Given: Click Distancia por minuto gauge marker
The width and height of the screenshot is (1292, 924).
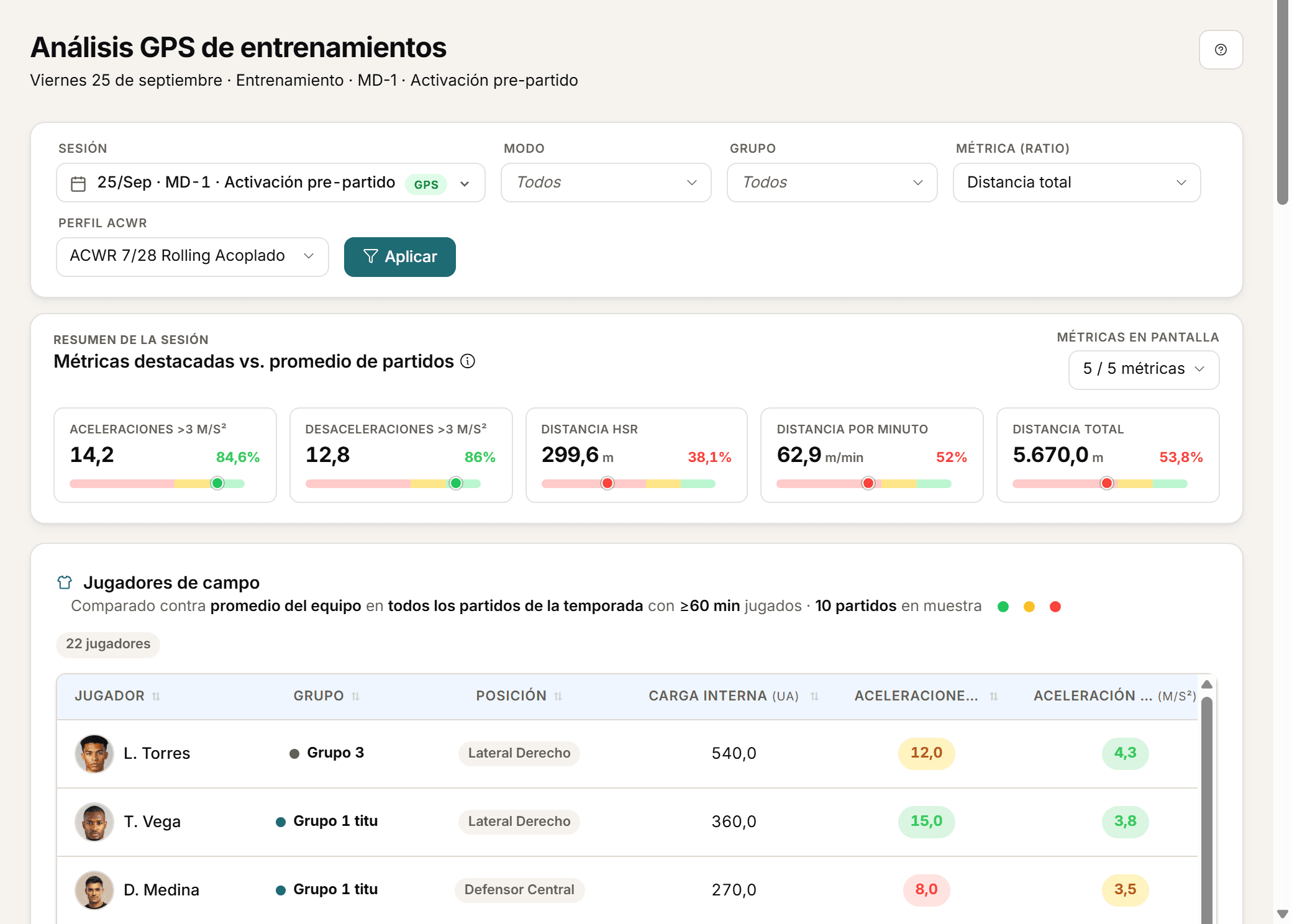Looking at the screenshot, I should pyautogui.click(x=868, y=483).
